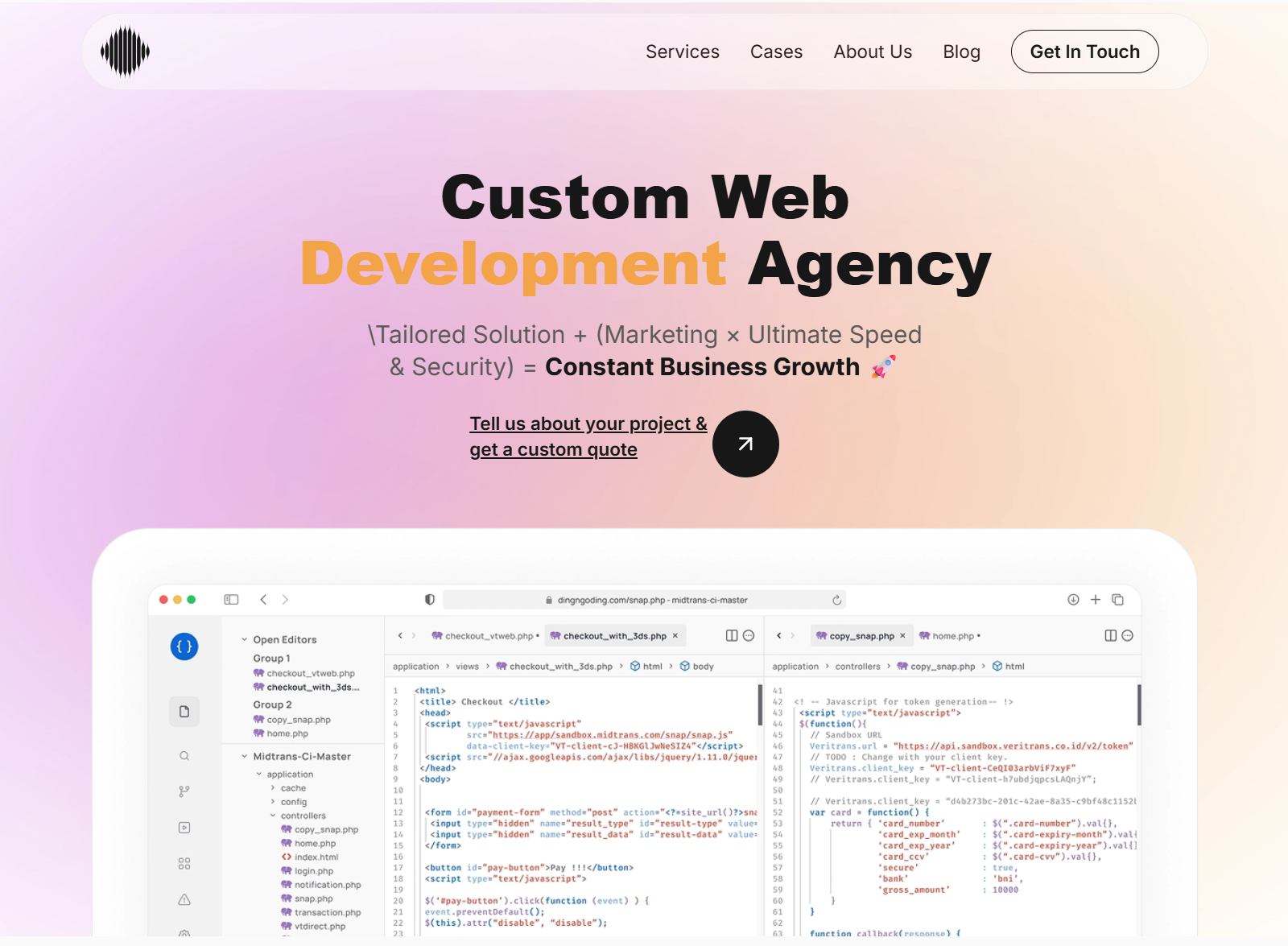
Task: Click the warning triangle sidebar icon
Action: (184, 899)
